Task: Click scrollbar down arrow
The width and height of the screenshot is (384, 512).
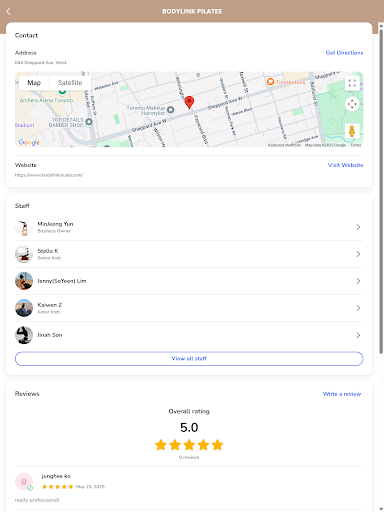Action: click(381, 509)
